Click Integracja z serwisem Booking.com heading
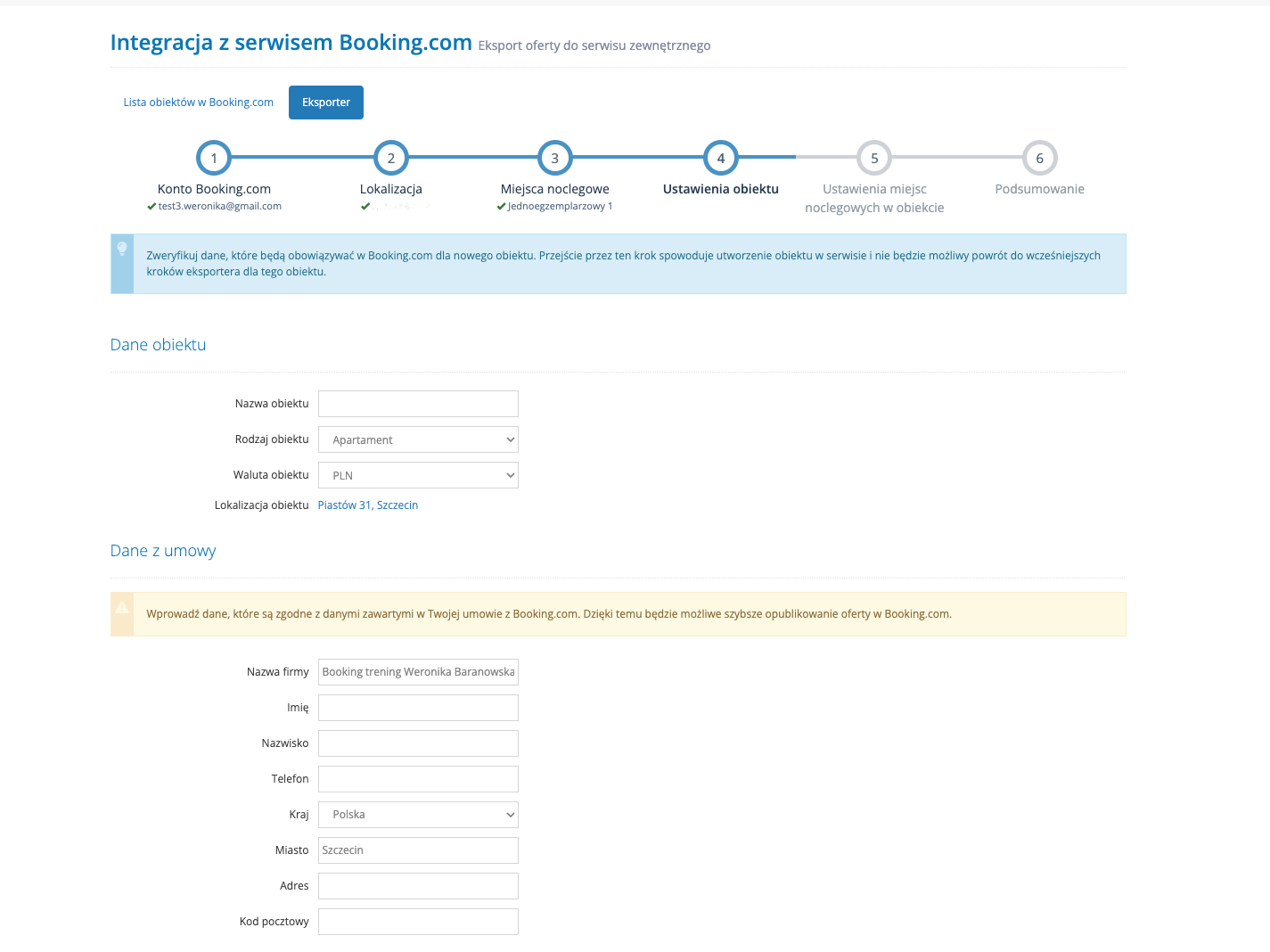Viewport: 1270px width, 952px height. point(291,43)
